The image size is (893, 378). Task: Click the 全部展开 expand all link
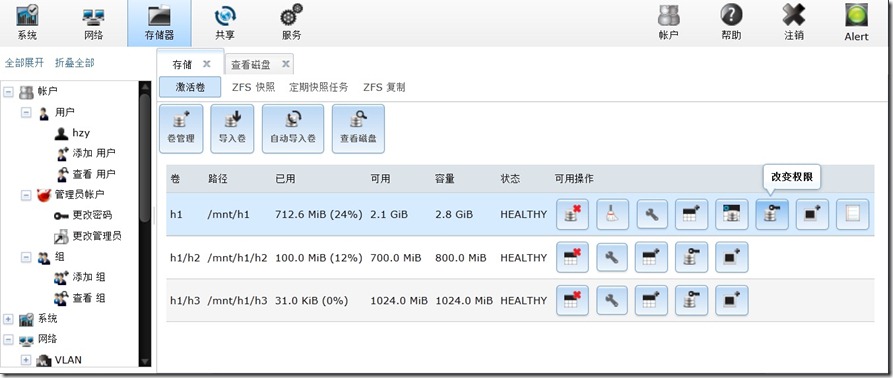tap(24, 63)
